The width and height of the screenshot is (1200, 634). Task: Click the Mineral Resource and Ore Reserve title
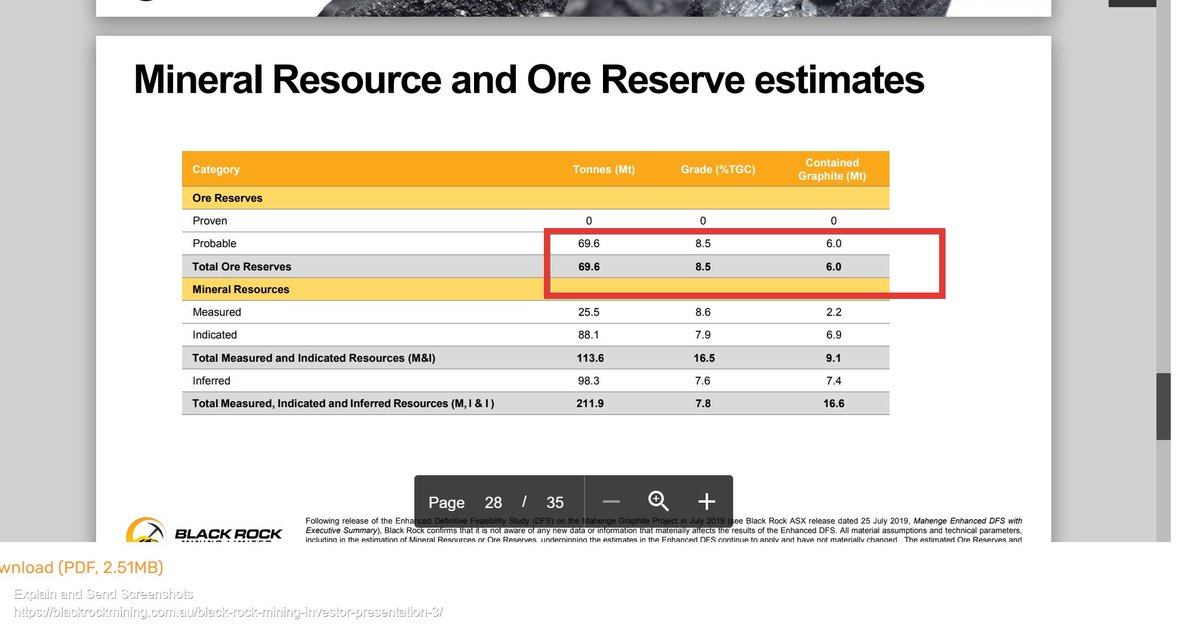click(x=528, y=80)
